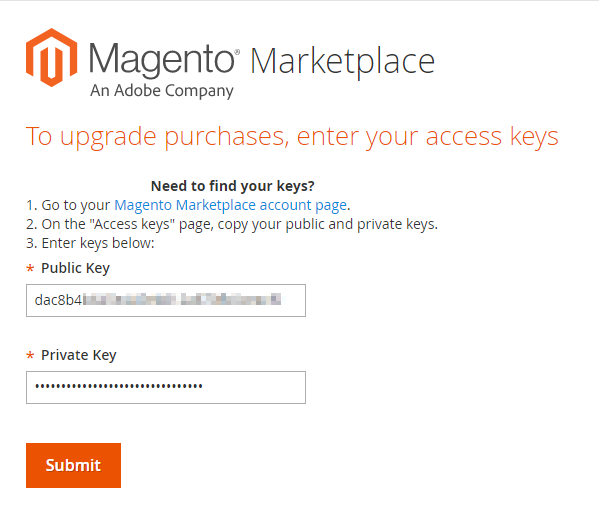Click the Magento wordmark text

click(x=162, y=59)
